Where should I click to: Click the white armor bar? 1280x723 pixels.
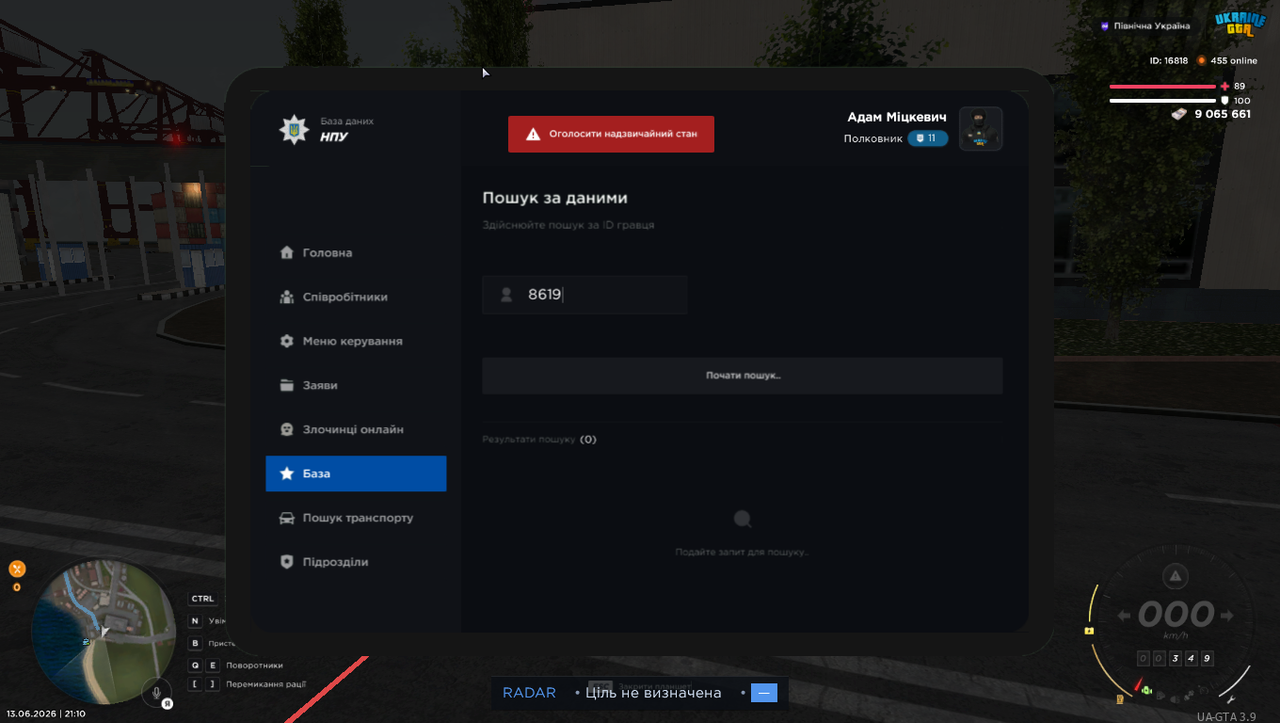(1162, 101)
